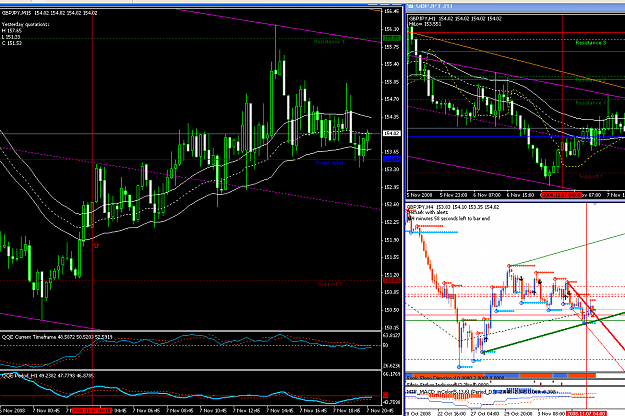625x416 pixels.
Task: Select the GBPJPY,H1 window title text
Action: 434,6
